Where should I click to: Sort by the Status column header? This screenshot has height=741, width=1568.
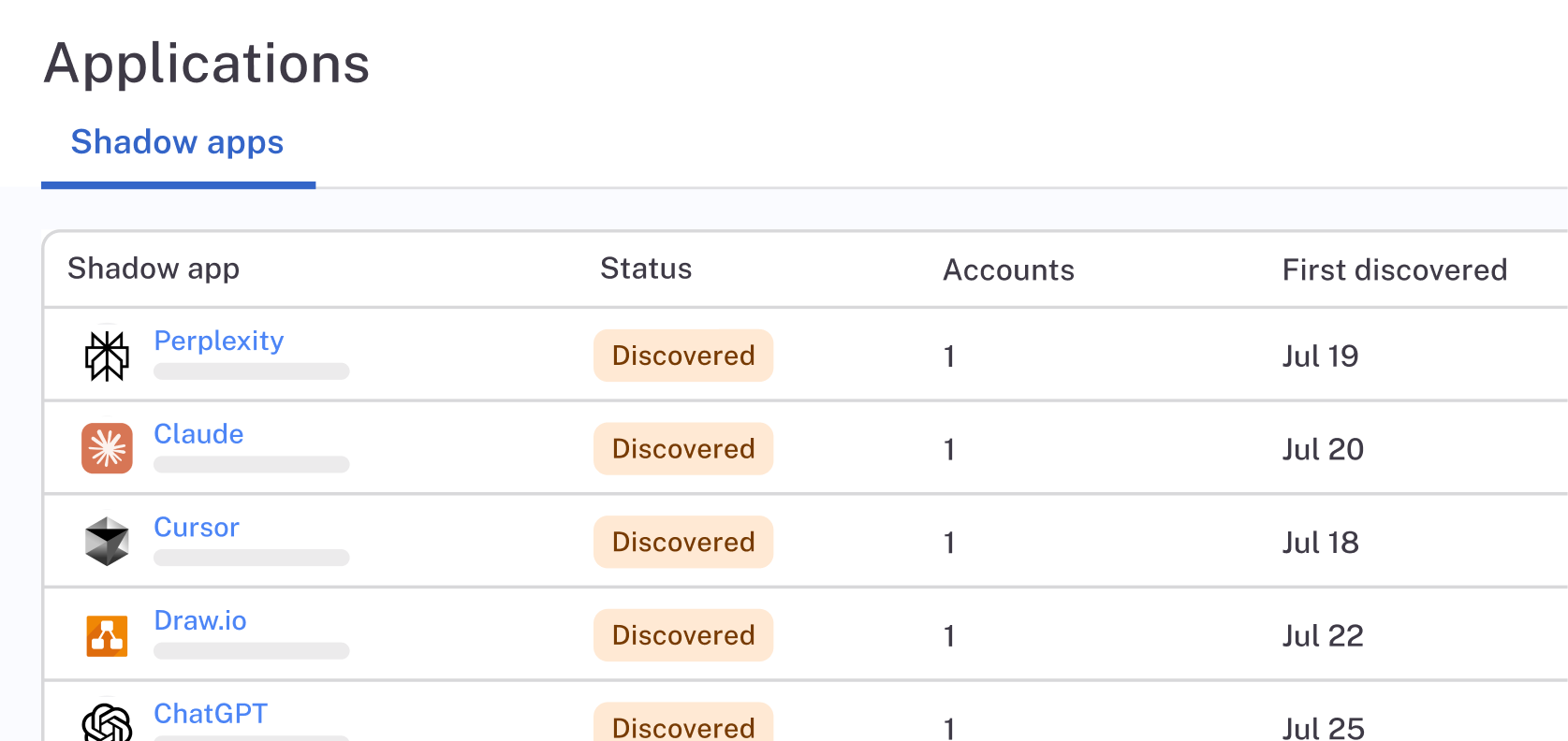pyautogui.click(x=646, y=269)
